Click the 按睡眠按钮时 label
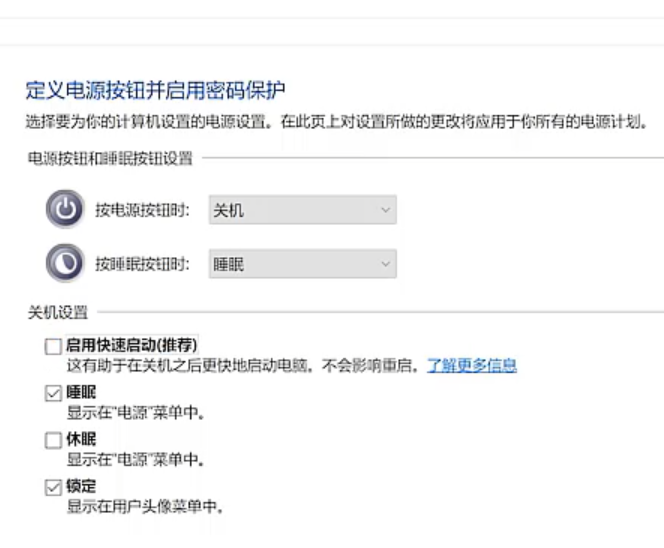 pyautogui.click(x=142, y=264)
